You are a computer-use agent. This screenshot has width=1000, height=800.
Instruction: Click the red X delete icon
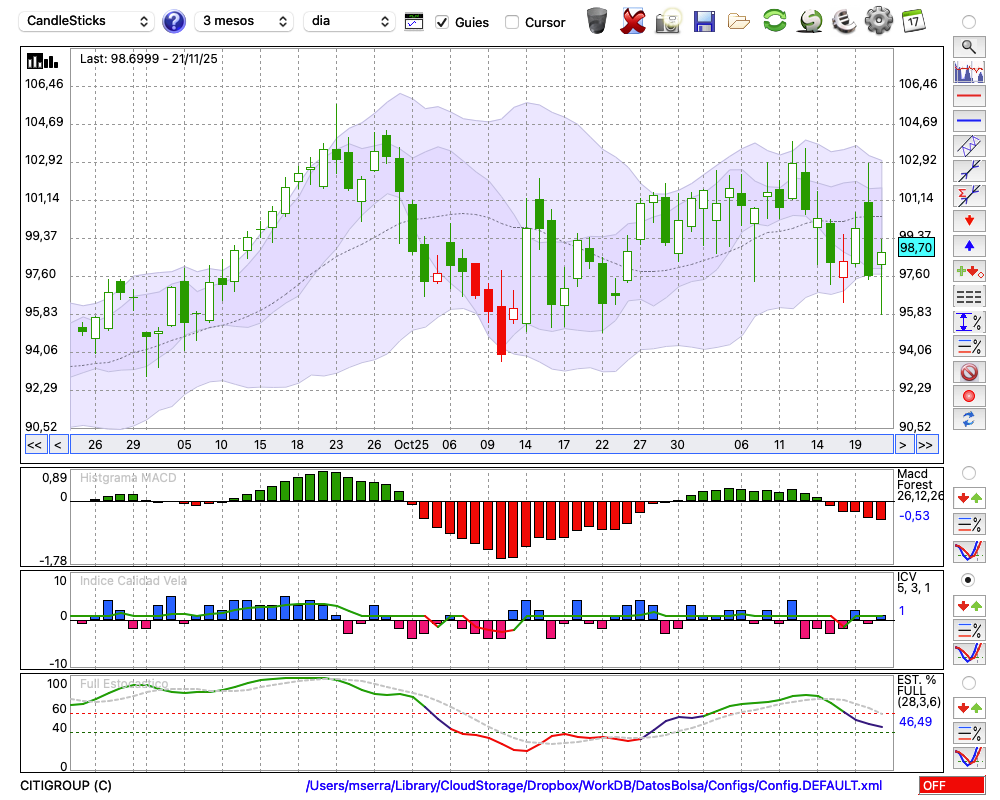pyautogui.click(x=632, y=21)
